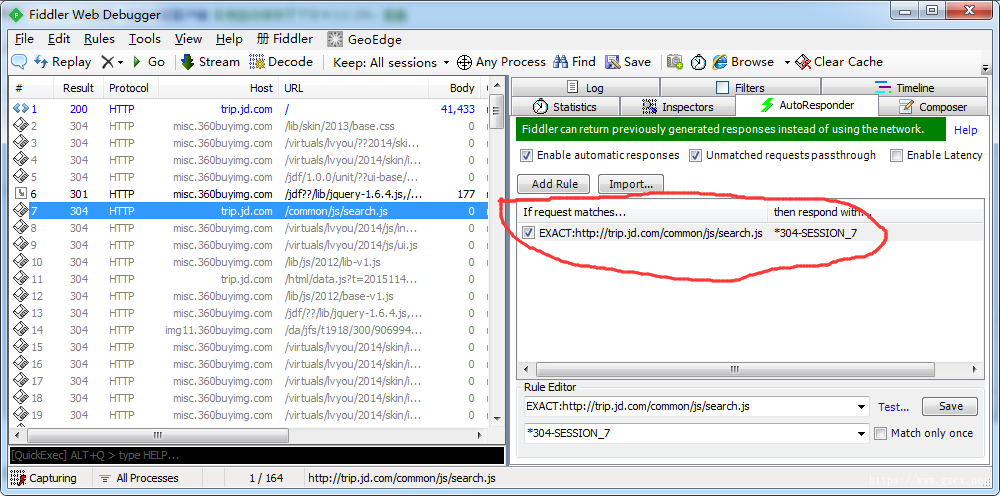Select session 11 /html/data.js row
The height and width of the screenshot is (496, 1000).
[x=249, y=279]
